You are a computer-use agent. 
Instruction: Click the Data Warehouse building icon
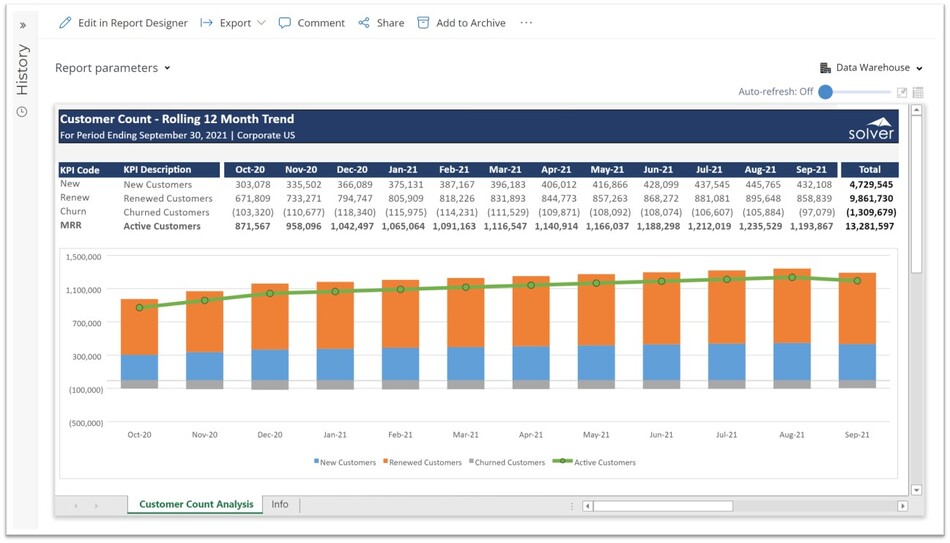coord(825,68)
